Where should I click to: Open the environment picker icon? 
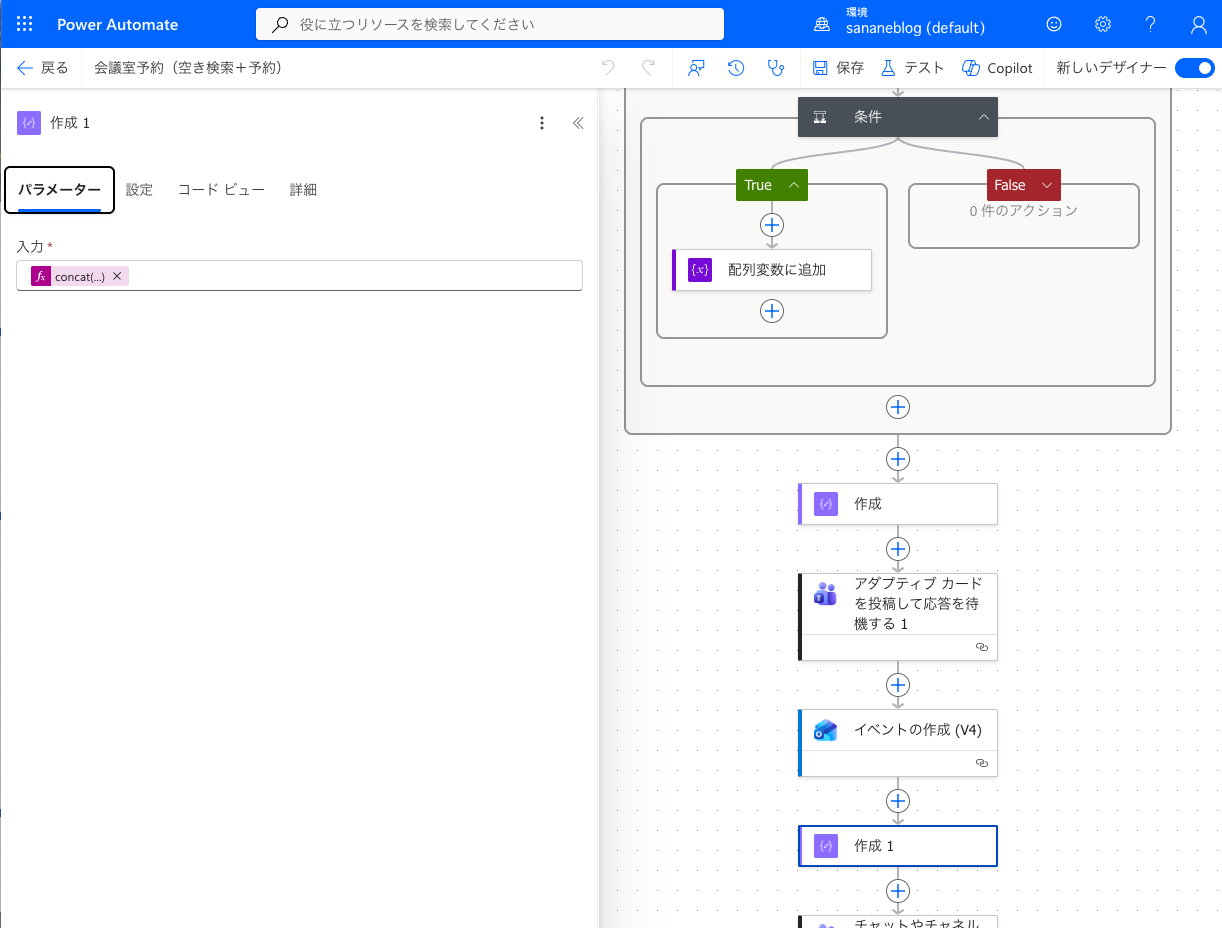pos(822,24)
